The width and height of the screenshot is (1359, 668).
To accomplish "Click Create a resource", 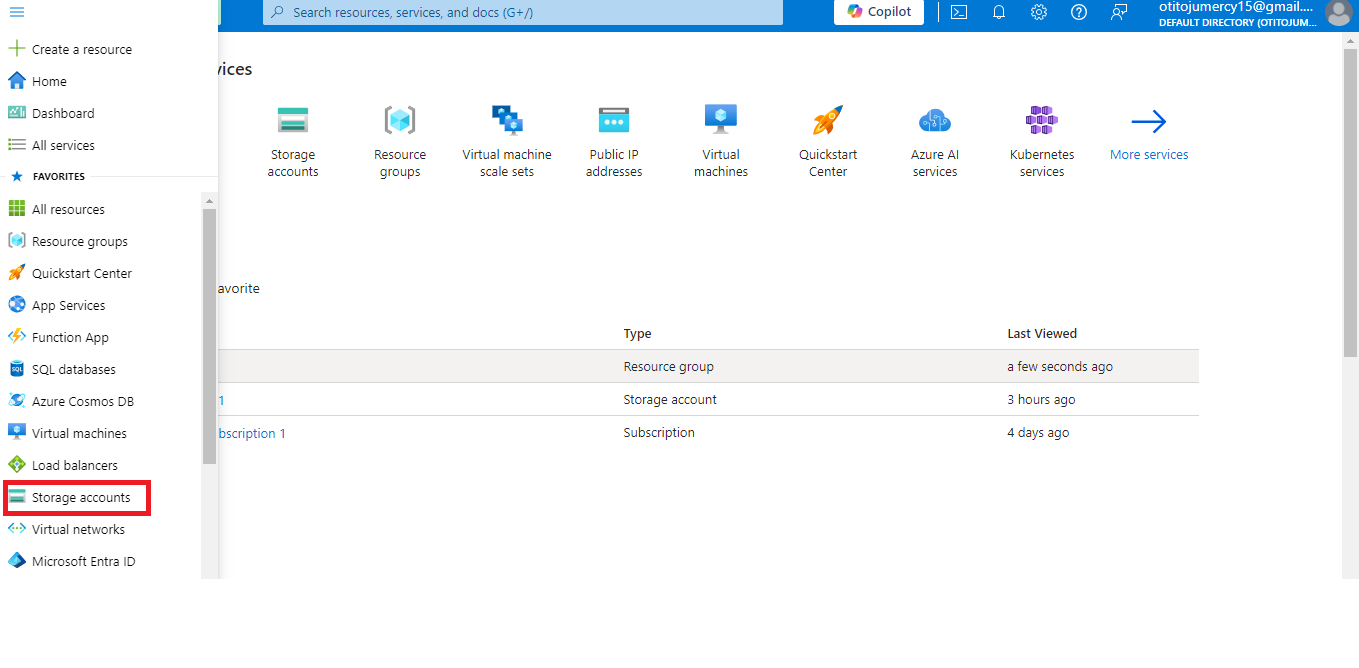I will (x=80, y=49).
